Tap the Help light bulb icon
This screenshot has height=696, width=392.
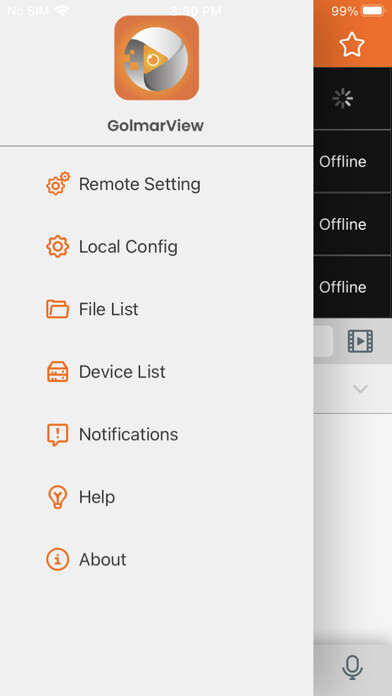click(58, 497)
